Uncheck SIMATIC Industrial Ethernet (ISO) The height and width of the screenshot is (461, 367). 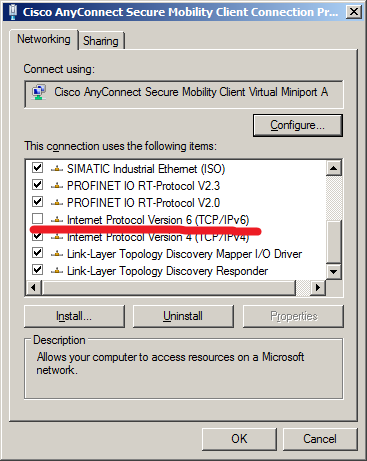[x=37, y=168]
